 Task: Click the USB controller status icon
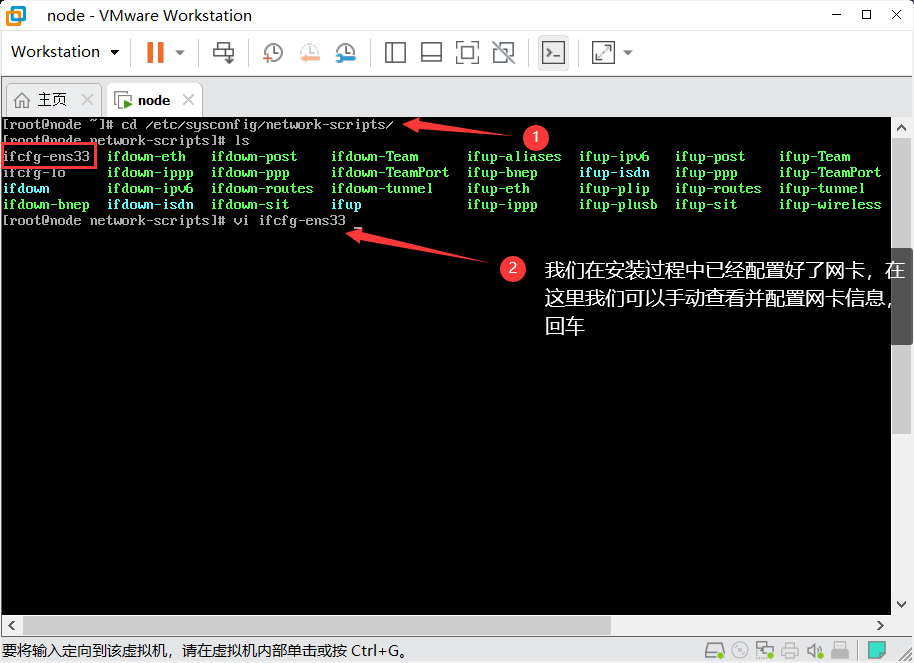(840, 650)
